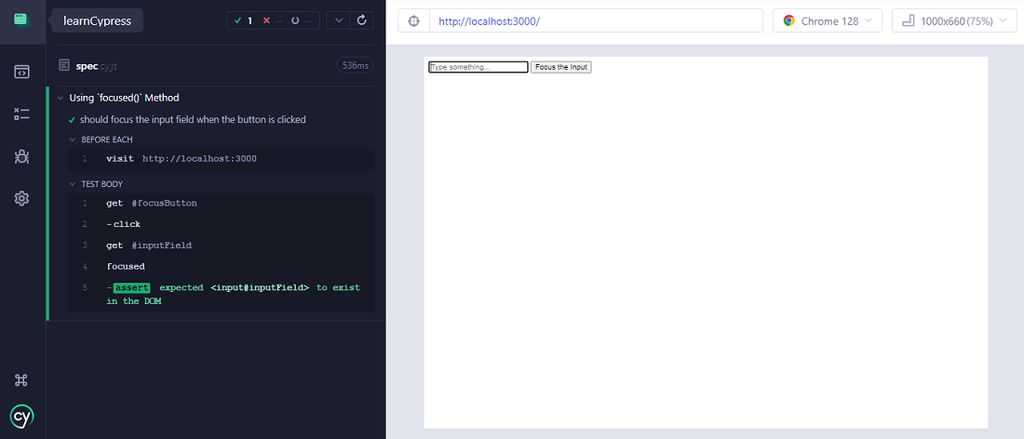This screenshot has height=439, width=1024.
Task: Click the -click command row
Action: pos(221,224)
